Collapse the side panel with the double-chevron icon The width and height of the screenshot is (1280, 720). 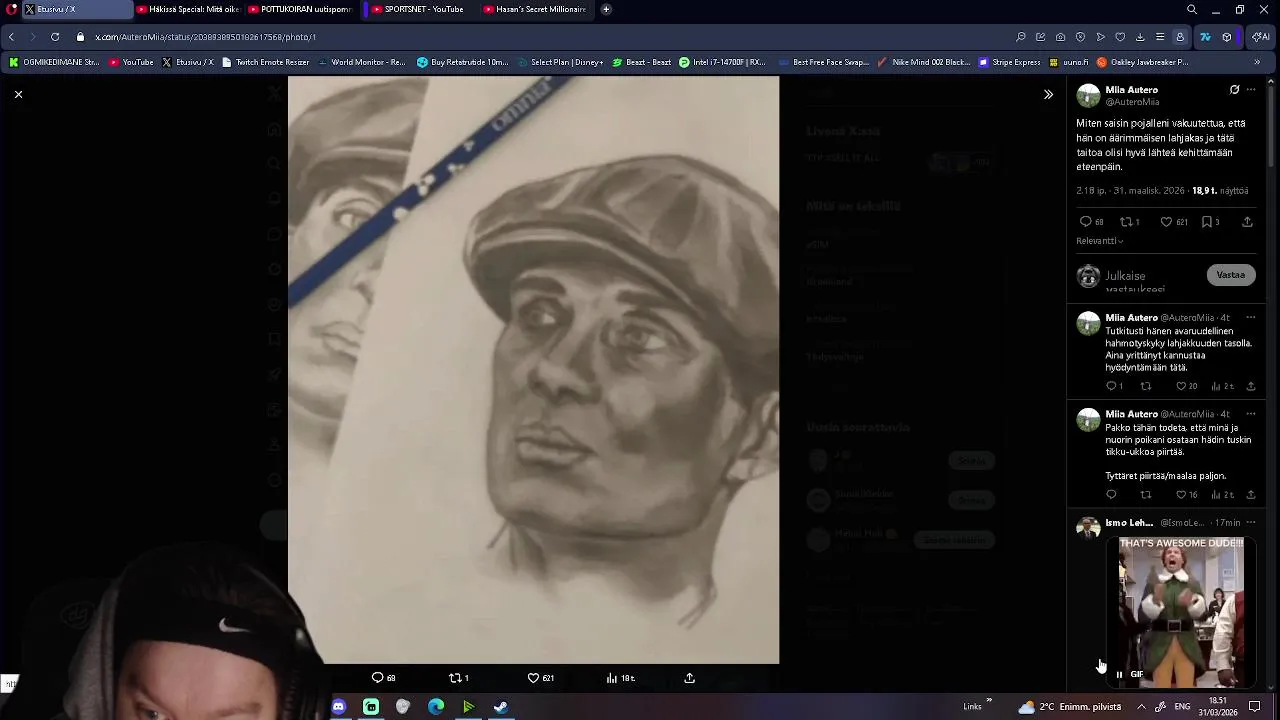click(1048, 94)
